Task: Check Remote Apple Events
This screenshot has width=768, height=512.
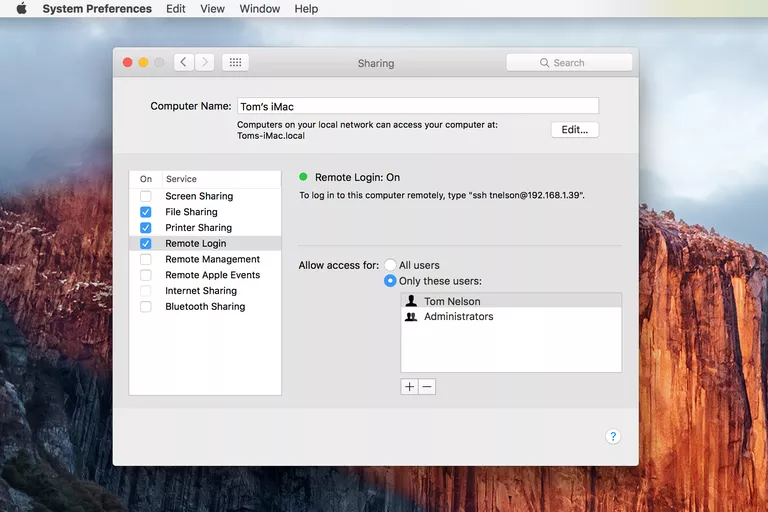Action: pos(145,275)
